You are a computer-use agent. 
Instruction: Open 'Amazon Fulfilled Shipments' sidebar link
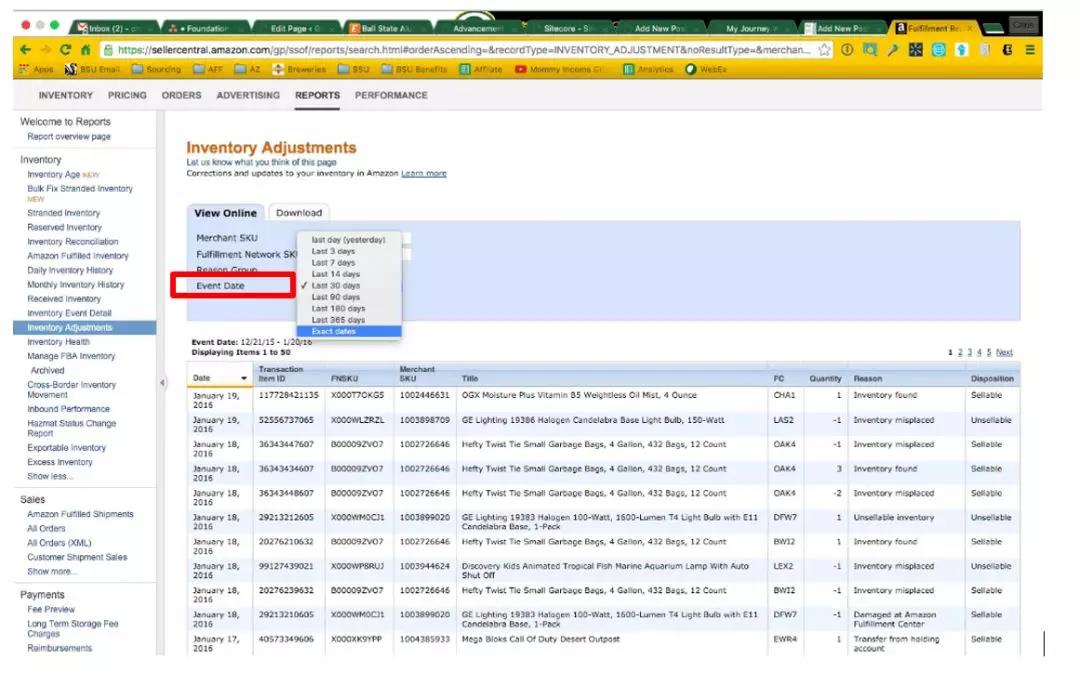[80, 514]
